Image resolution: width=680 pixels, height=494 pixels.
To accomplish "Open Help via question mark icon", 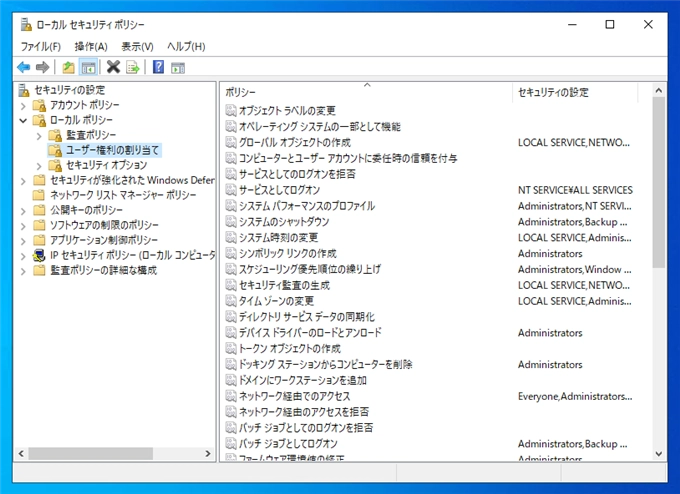I will point(158,67).
